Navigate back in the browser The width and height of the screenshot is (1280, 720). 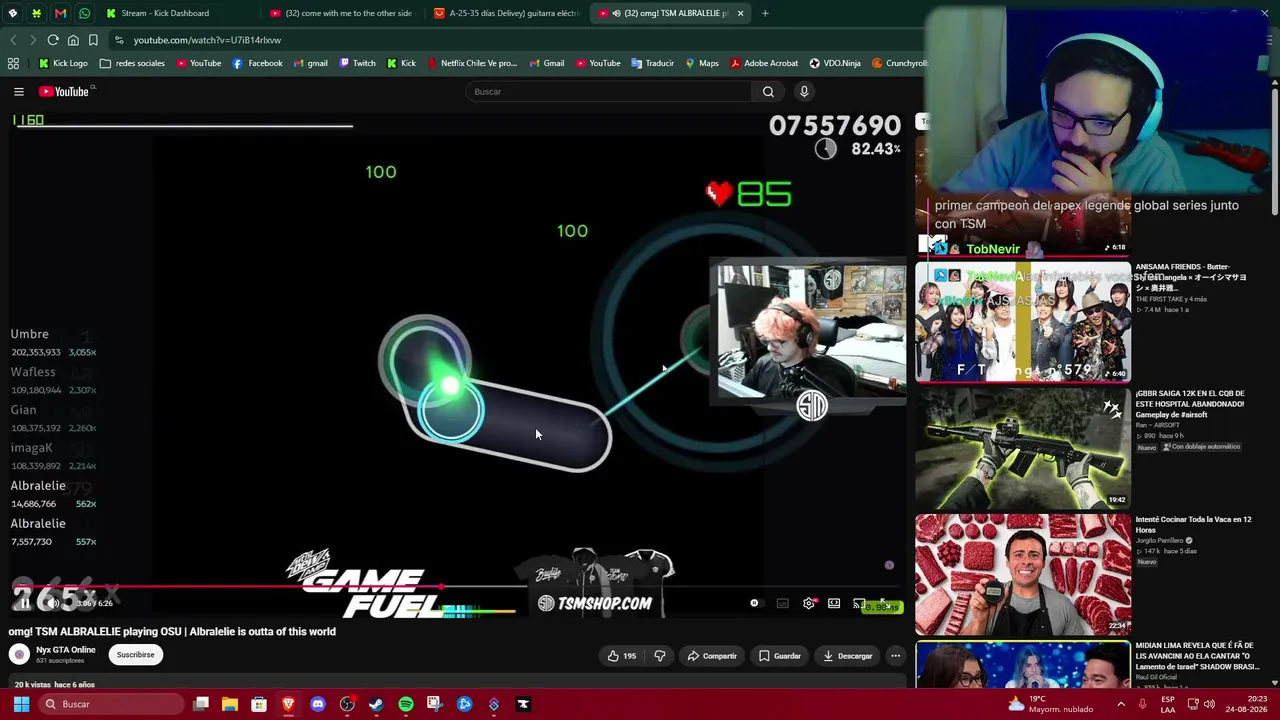pyautogui.click(x=13, y=40)
